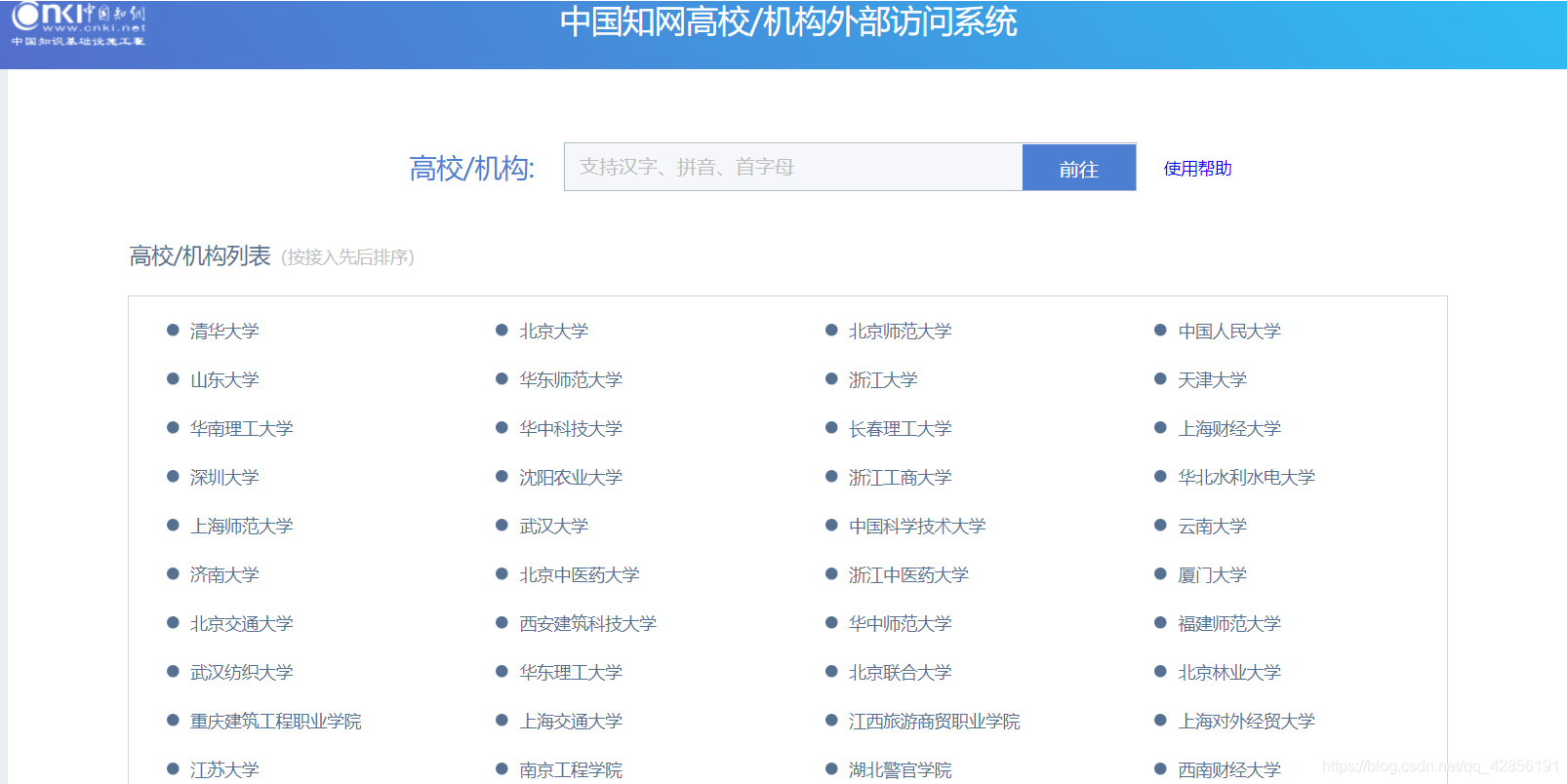Select 上海交通大学 in the list
Viewport: 1567px width, 784px height.
(571, 722)
